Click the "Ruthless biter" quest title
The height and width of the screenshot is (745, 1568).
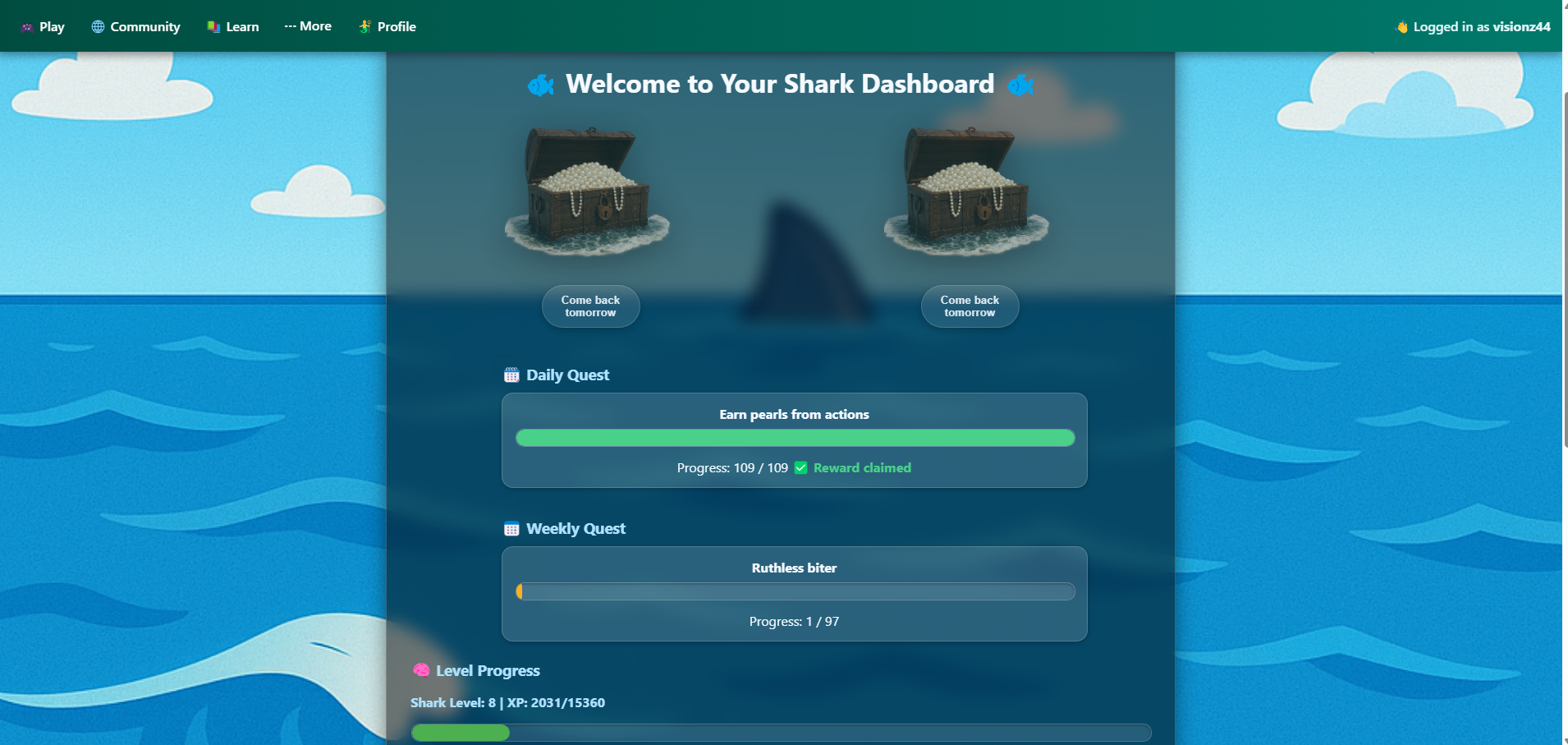tap(795, 568)
